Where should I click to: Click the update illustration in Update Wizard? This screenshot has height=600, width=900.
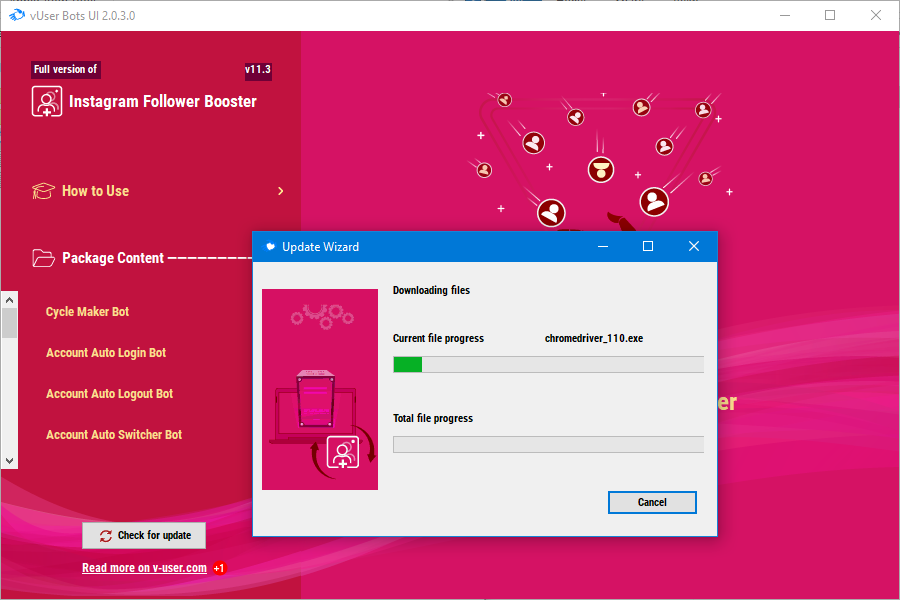320,389
